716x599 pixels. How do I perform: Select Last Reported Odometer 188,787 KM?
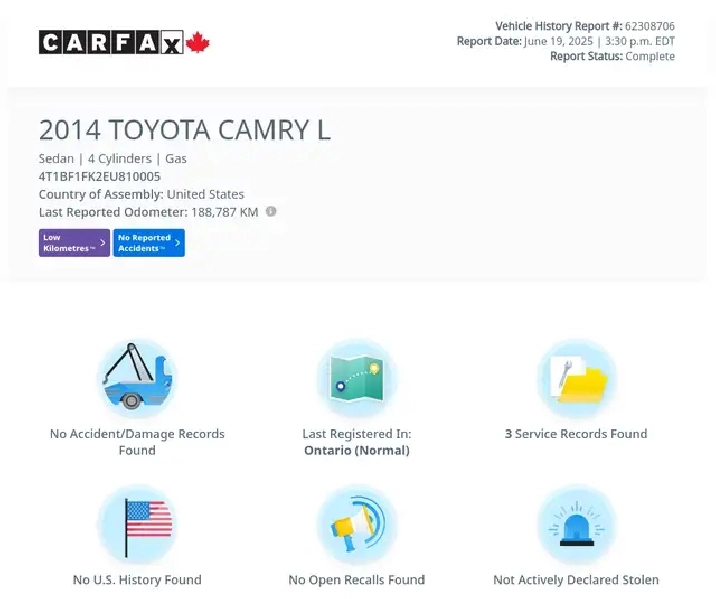[149, 212]
